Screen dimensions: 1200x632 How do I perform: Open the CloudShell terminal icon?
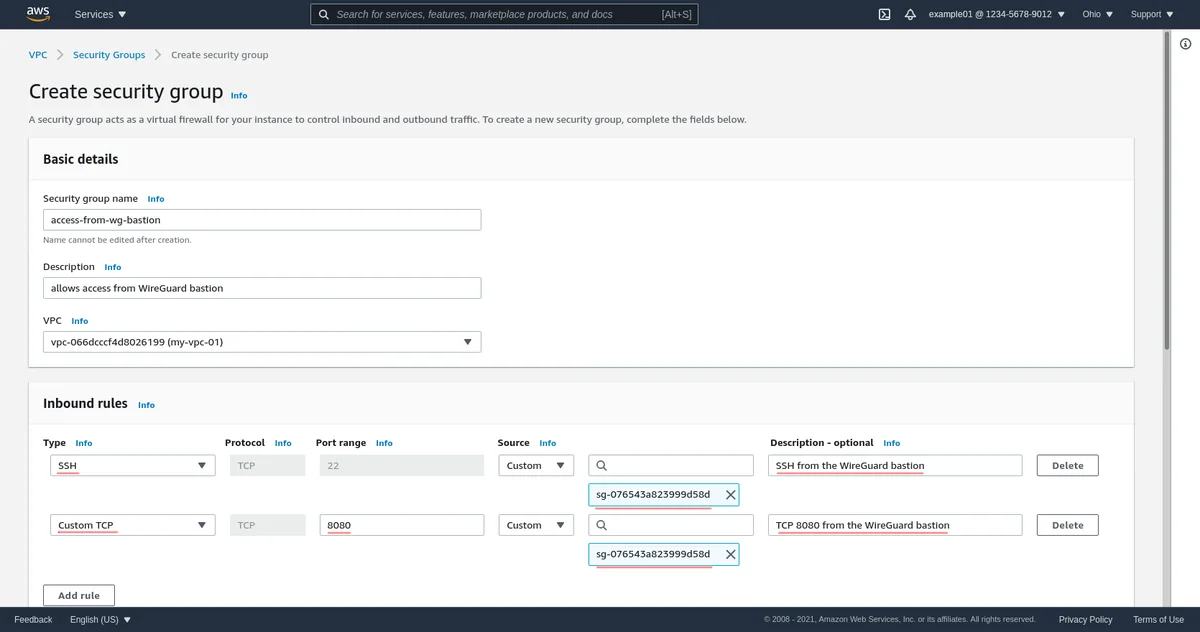pyautogui.click(x=884, y=14)
